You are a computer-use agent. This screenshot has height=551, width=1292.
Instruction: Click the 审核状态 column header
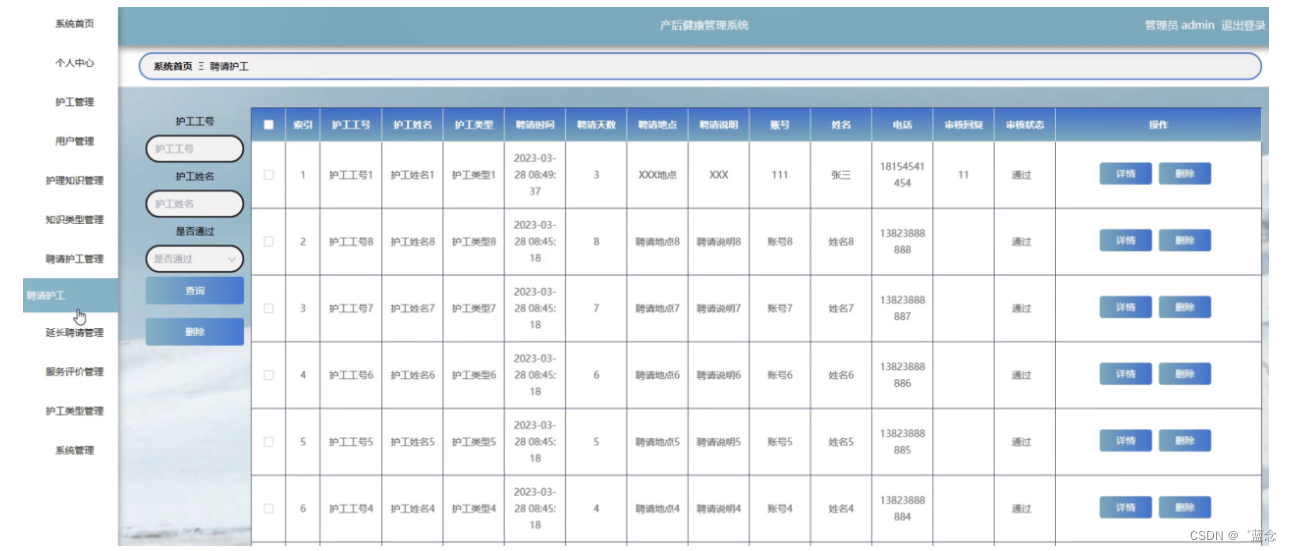tap(1025, 125)
